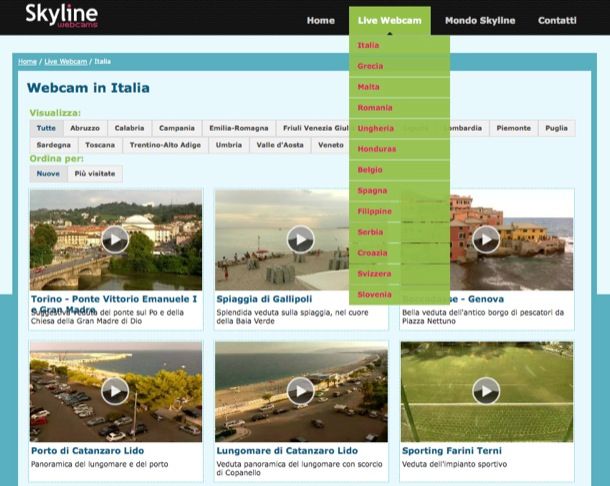The height and width of the screenshot is (486, 610).
Task: Select Italia from the Live Webcam dropdown
Action: pyautogui.click(x=400, y=46)
